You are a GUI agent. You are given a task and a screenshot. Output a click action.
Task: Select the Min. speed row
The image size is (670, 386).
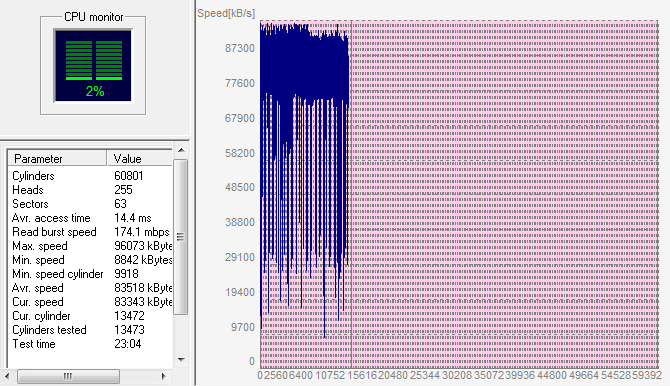[90, 260]
